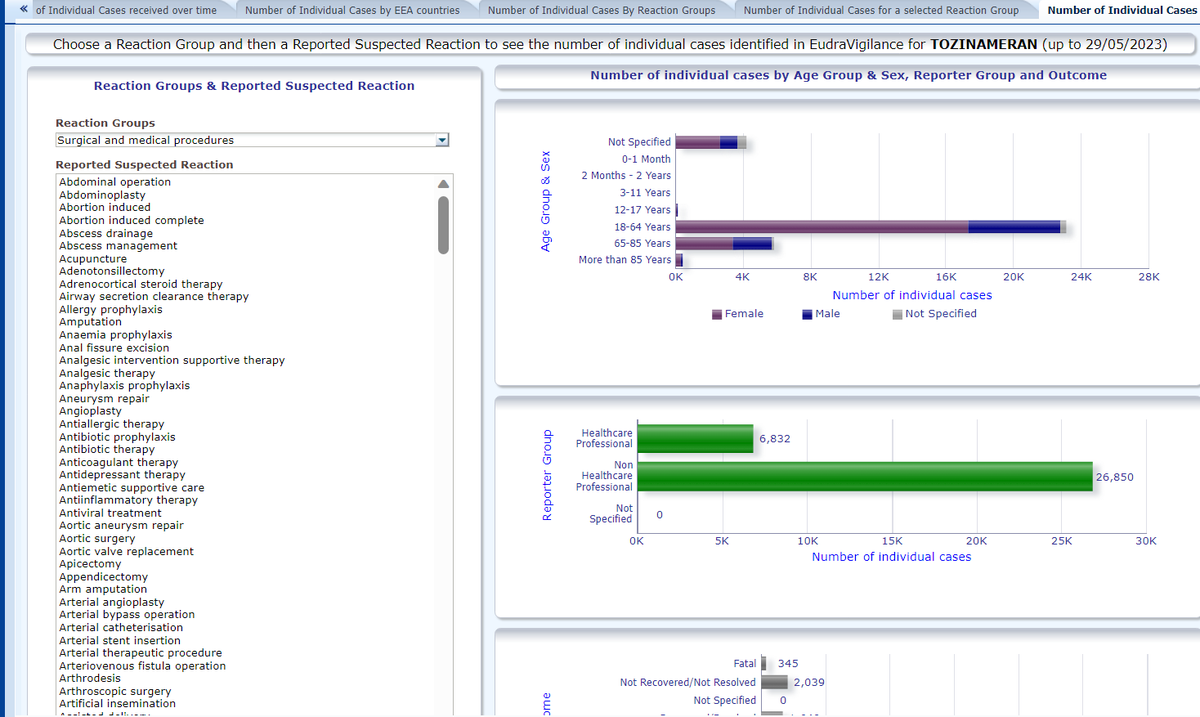Choose Antibiotic therapy in the list

107,450
